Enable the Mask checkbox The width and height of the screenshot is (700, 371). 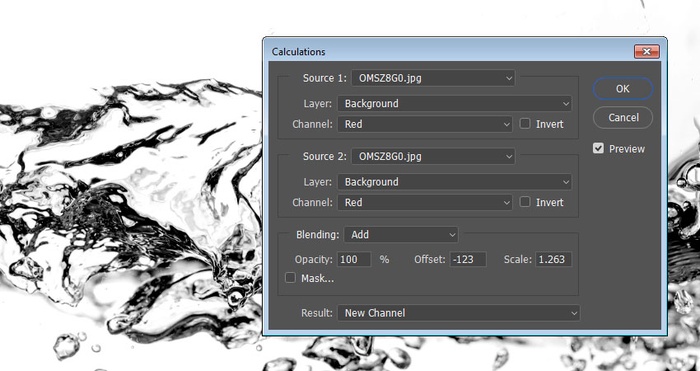290,278
